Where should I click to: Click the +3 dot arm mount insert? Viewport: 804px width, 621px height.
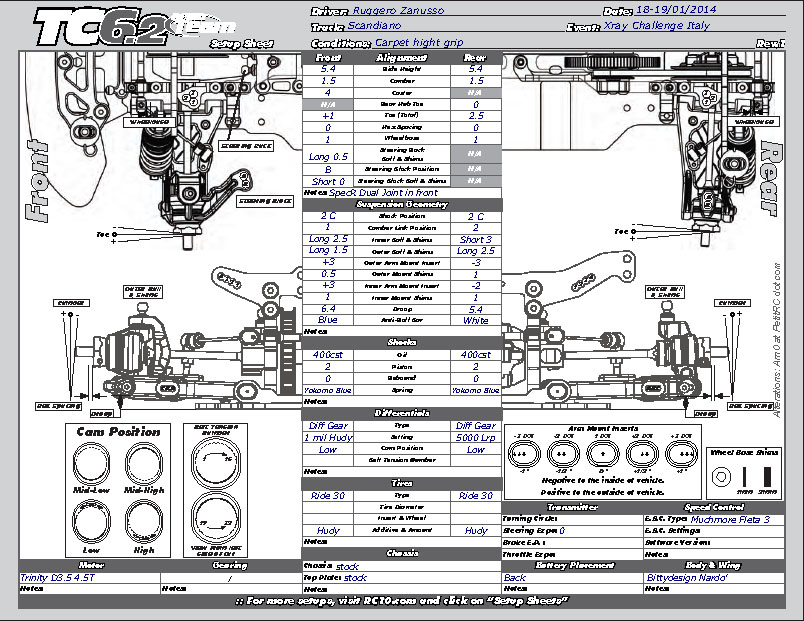click(681, 454)
